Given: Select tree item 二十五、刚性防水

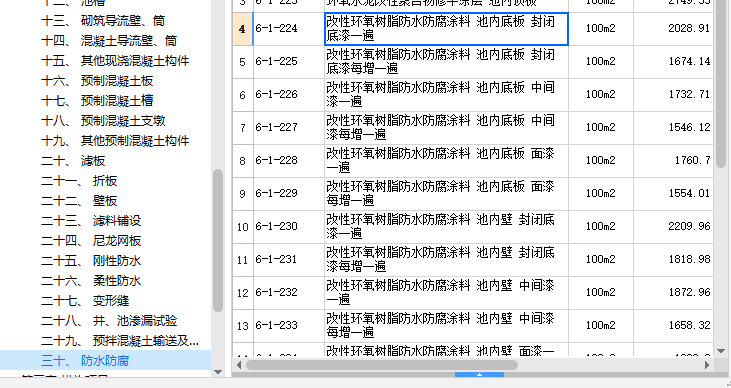Looking at the screenshot, I should pyautogui.click(x=91, y=261).
